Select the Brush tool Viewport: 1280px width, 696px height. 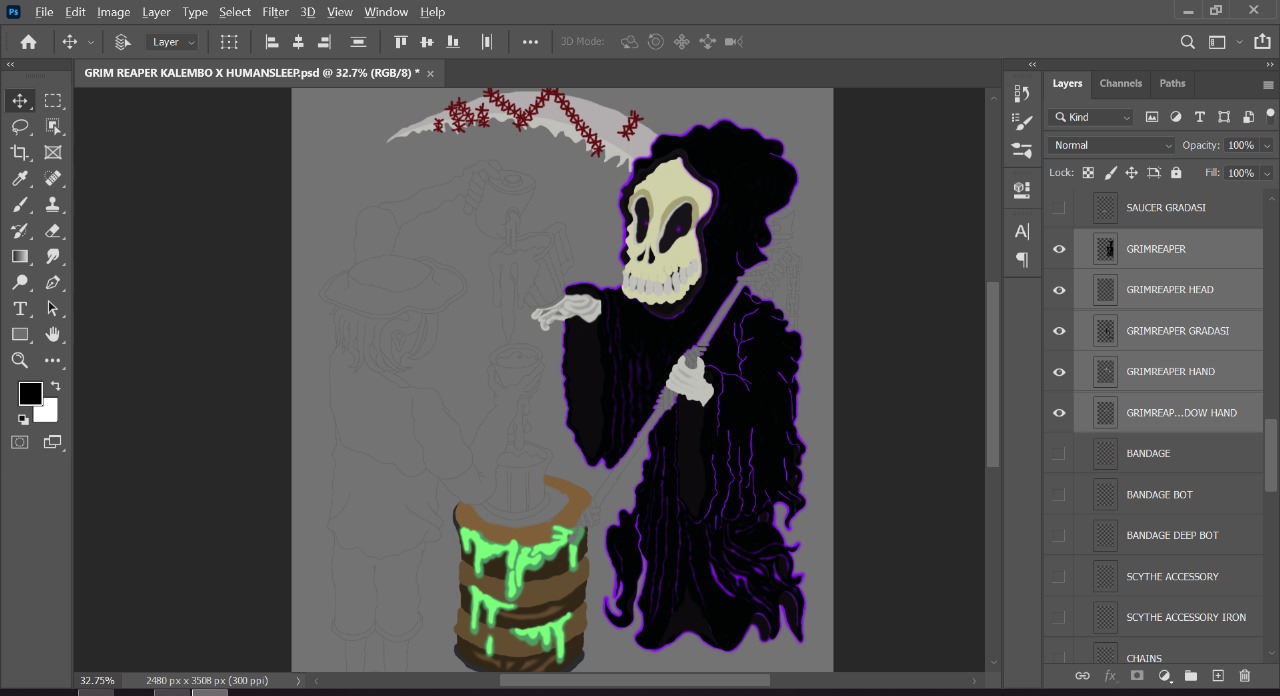20,205
